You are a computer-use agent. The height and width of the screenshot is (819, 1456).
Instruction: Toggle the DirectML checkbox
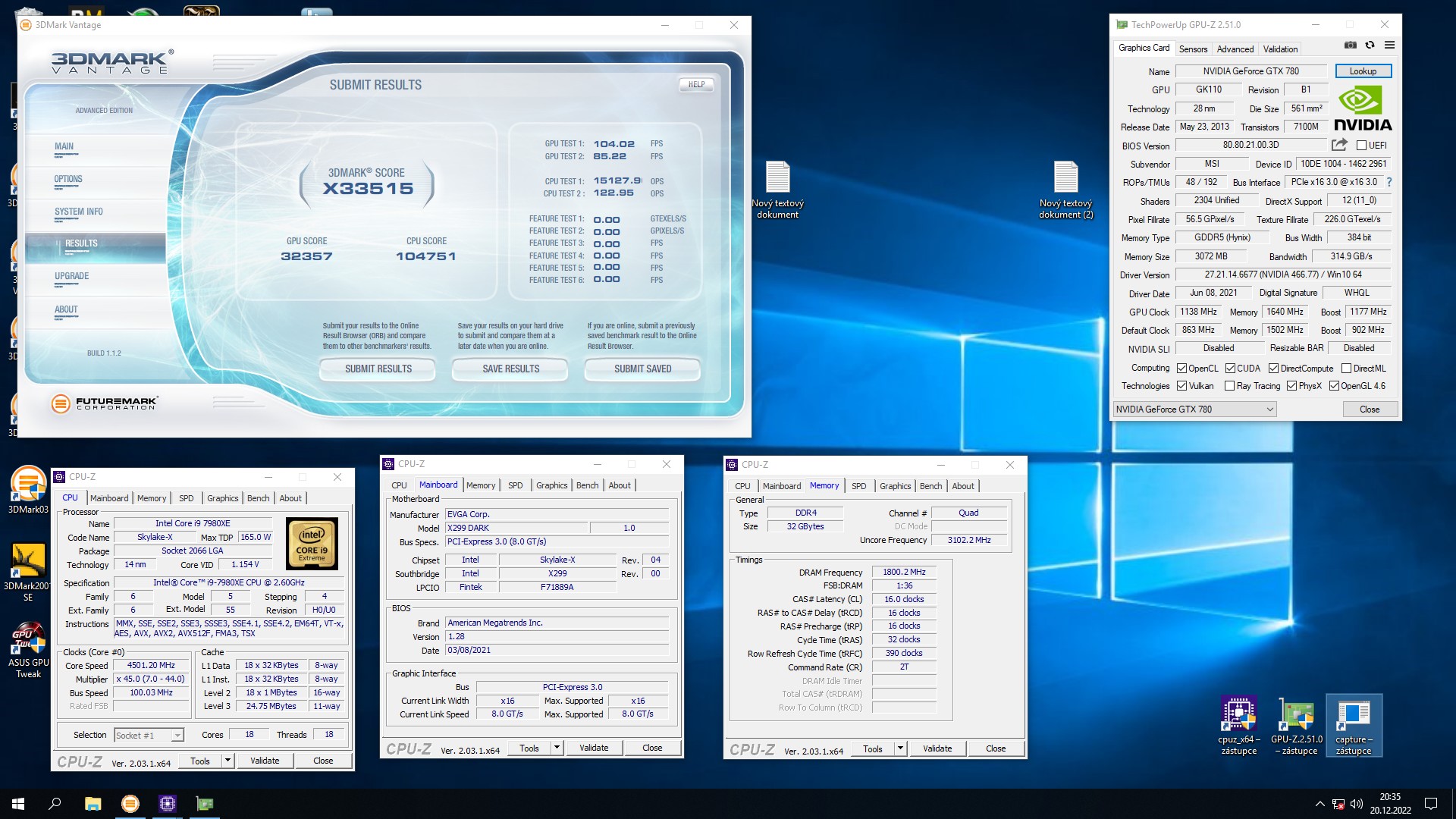coord(1346,369)
